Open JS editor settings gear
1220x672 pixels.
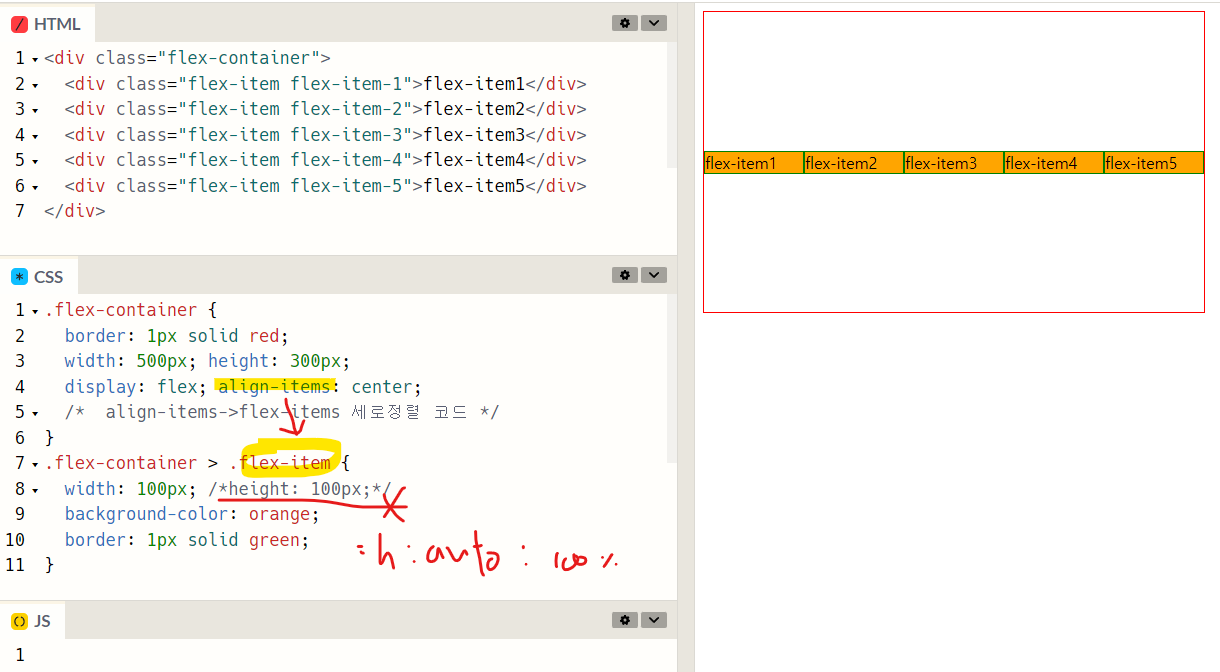(x=625, y=620)
